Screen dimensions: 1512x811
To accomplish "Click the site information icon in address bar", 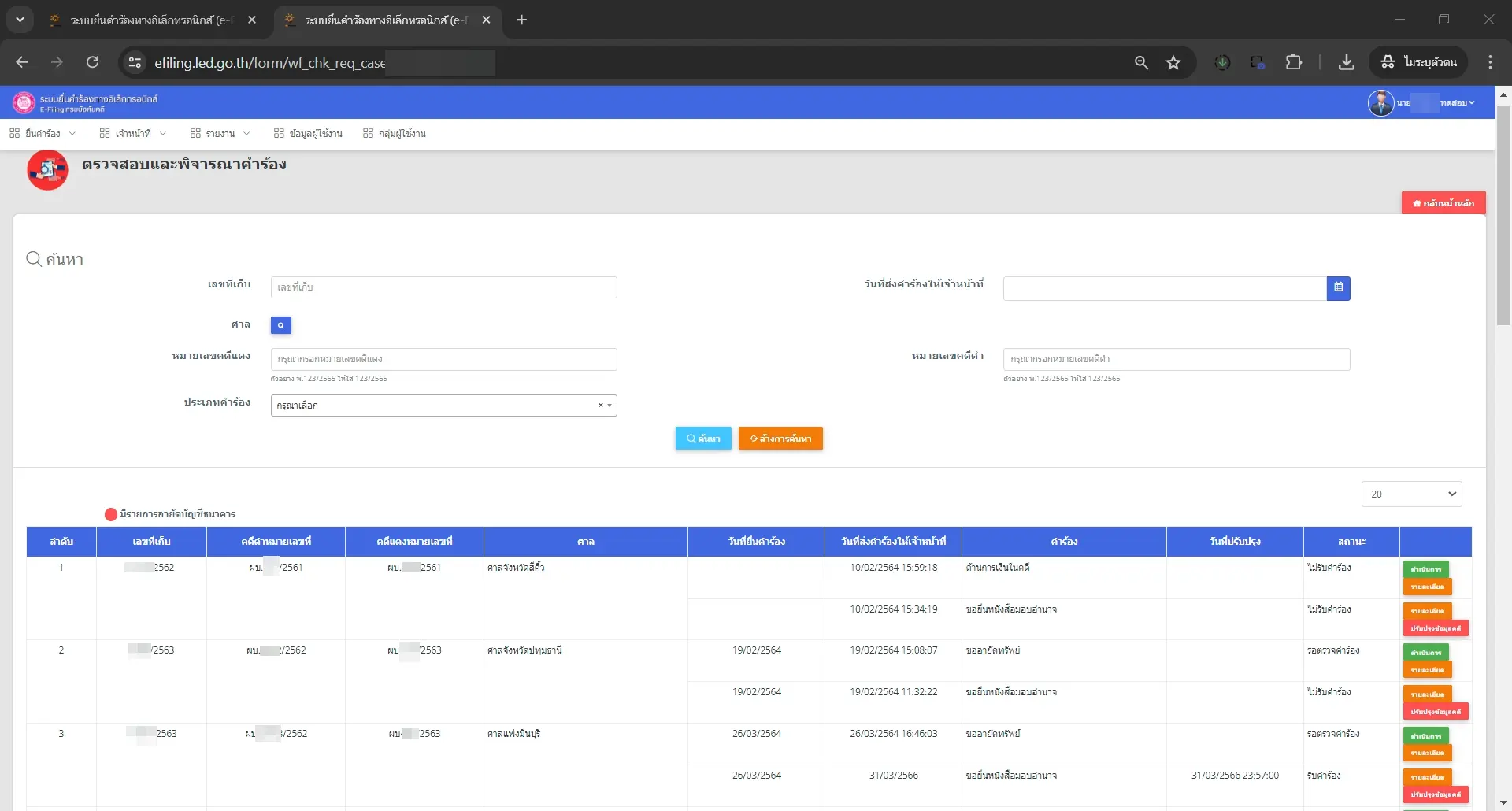I will [x=135, y=62].
